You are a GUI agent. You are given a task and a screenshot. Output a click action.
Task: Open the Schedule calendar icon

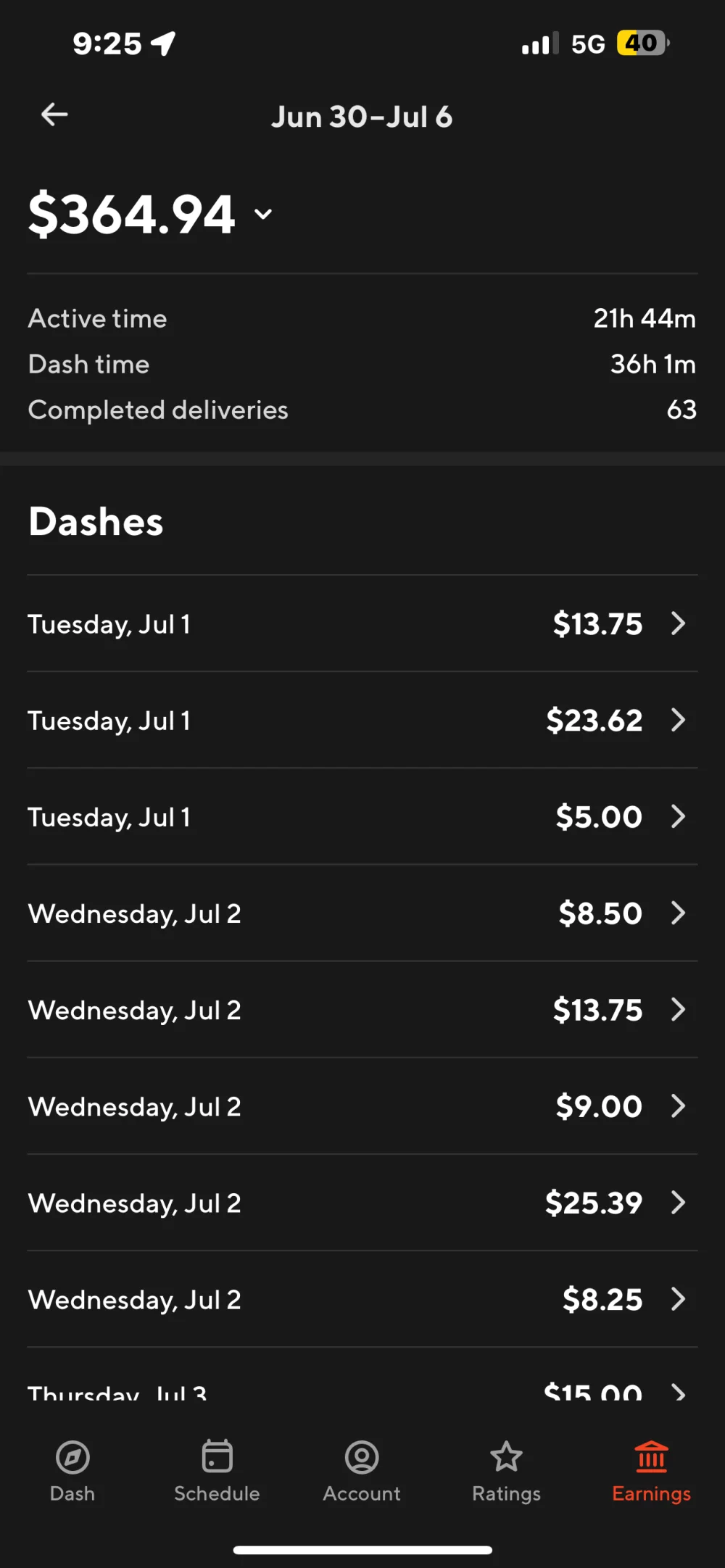217,1457
